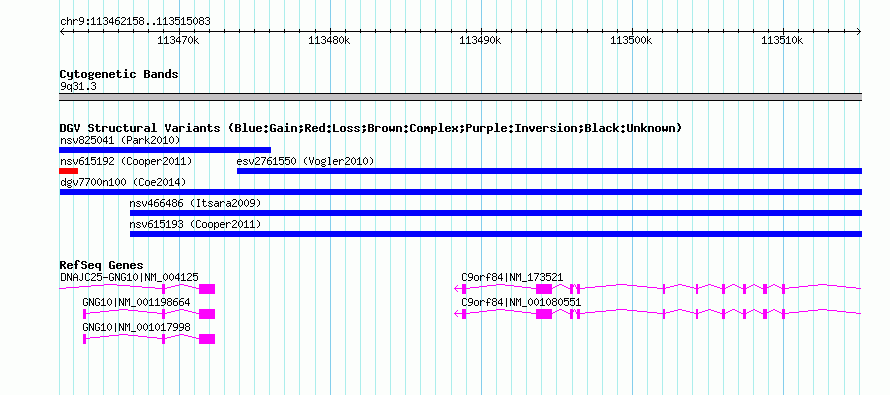
Task: Click the large exon of C9orf84 NM_173521
Action: [x=544, y=289]
